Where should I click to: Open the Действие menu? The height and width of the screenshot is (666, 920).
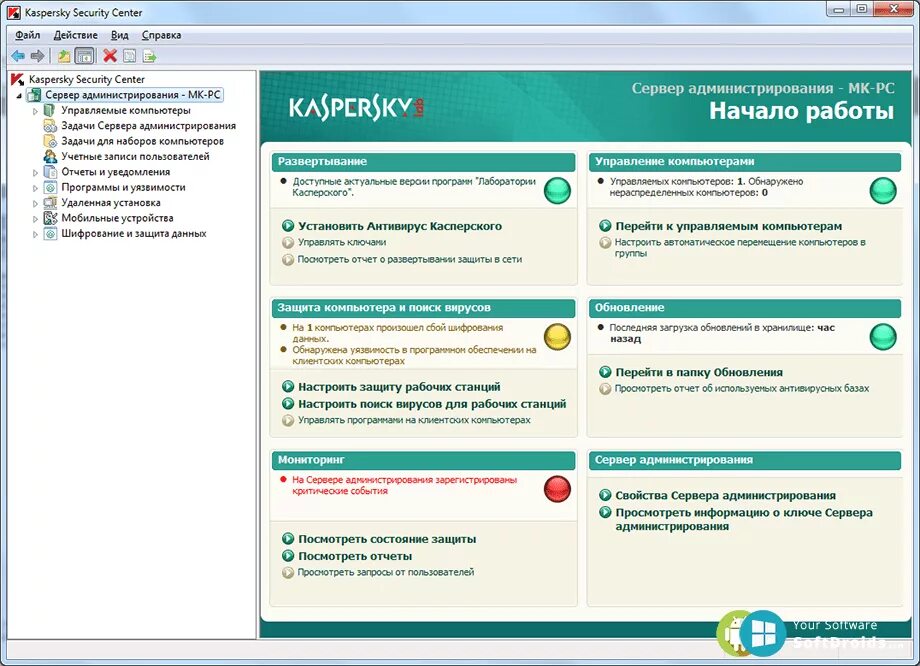click(x=76, y=35)
